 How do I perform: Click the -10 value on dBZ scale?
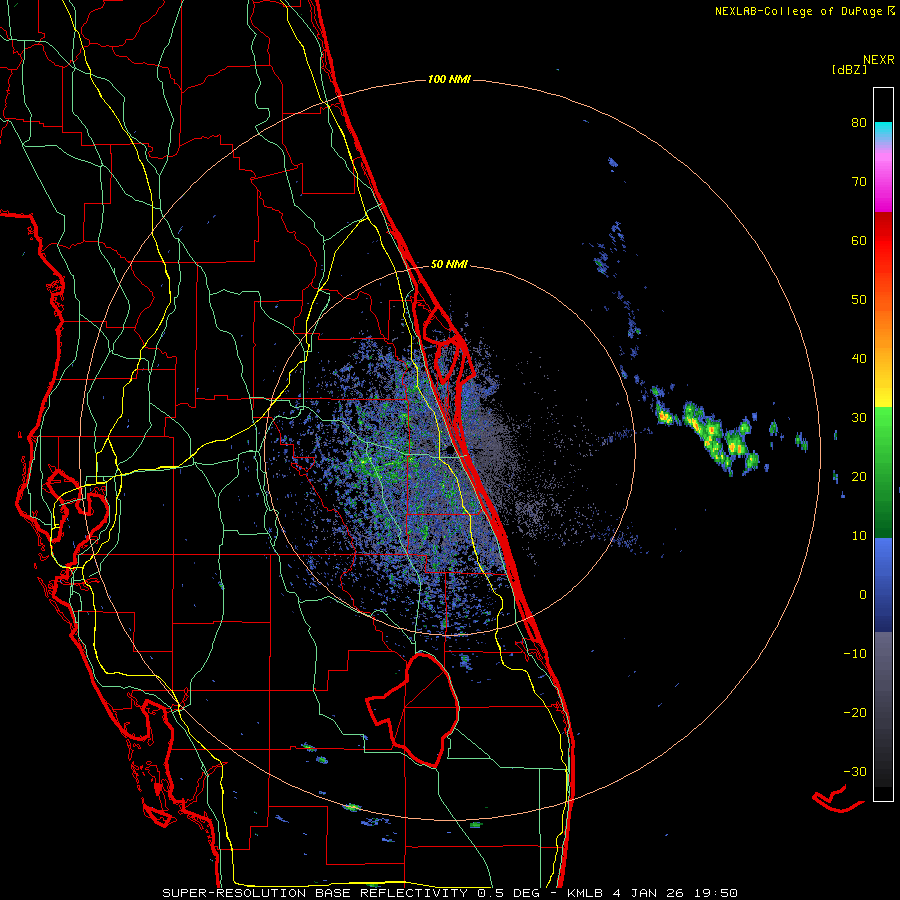tap(855, 654)
